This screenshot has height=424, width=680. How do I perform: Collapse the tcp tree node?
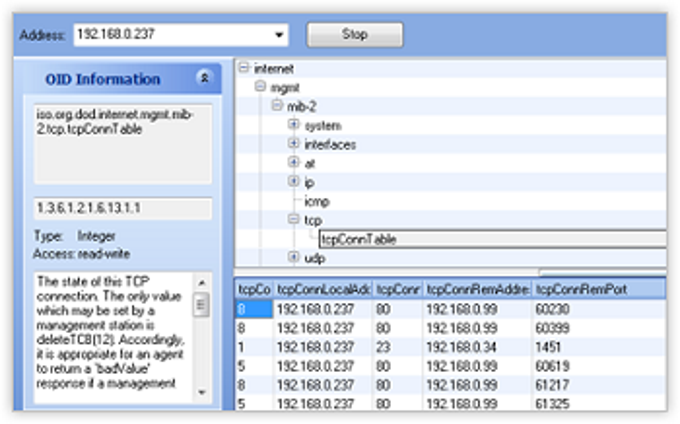(x=294, y=219)
